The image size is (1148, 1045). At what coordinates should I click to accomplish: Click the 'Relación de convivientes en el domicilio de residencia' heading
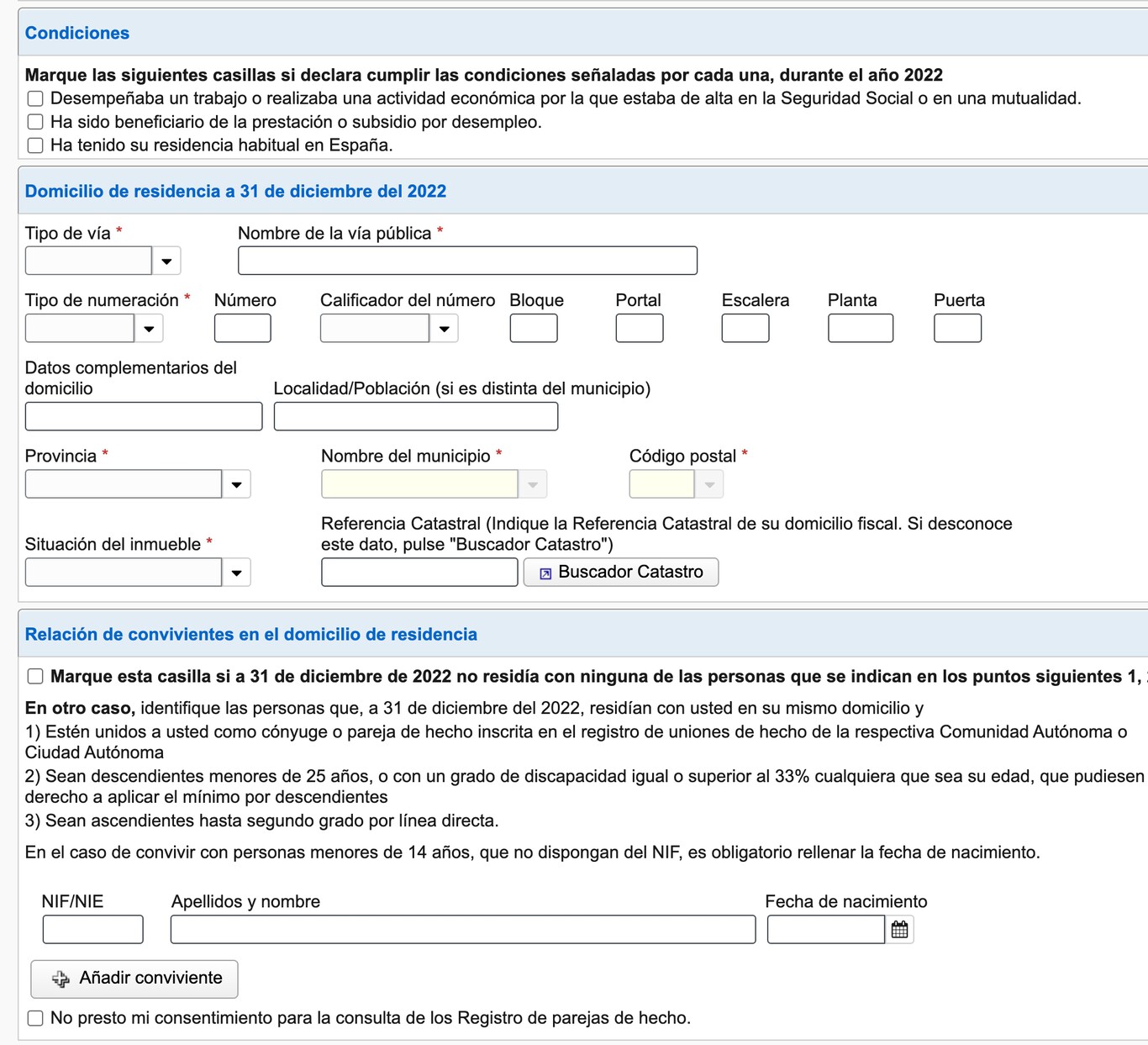click(251, 635)
